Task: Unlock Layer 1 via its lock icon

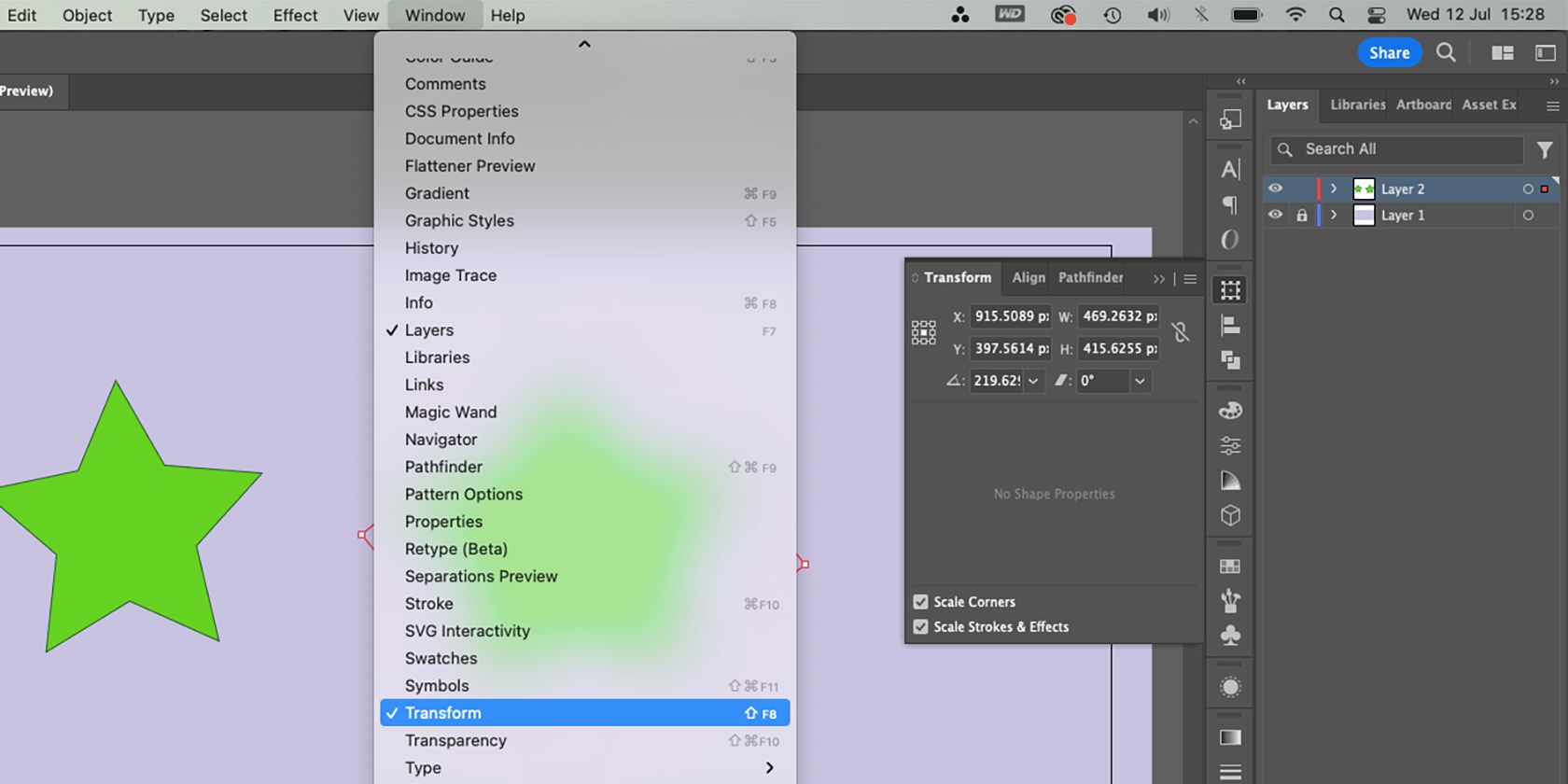Action: [x=1302, y=216]
